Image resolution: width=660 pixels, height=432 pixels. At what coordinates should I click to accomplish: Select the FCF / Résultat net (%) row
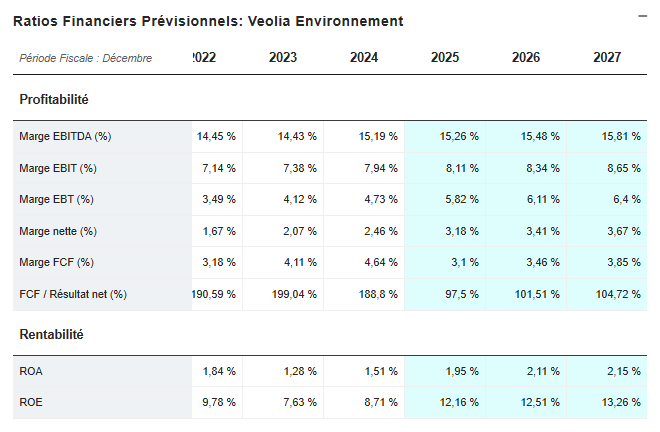(x=73, y=294)
